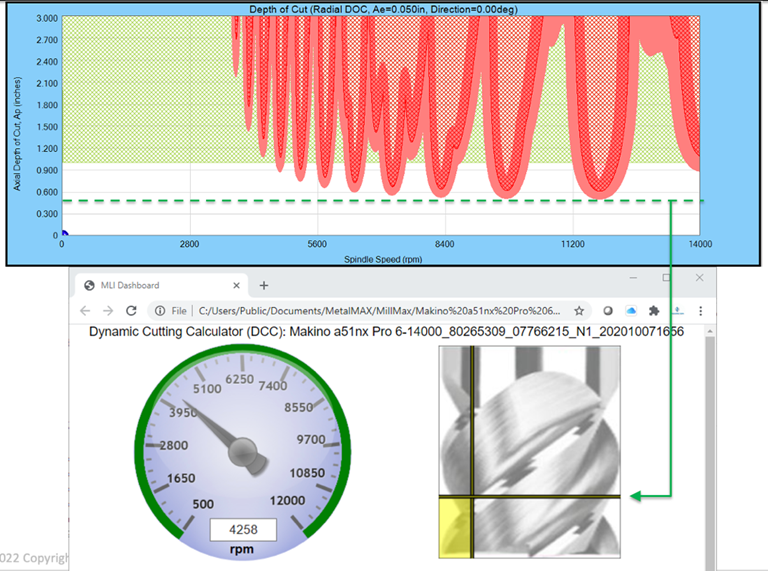Click the page scrollbar up arrow
768x571 pixels.
tap(710, 332)
